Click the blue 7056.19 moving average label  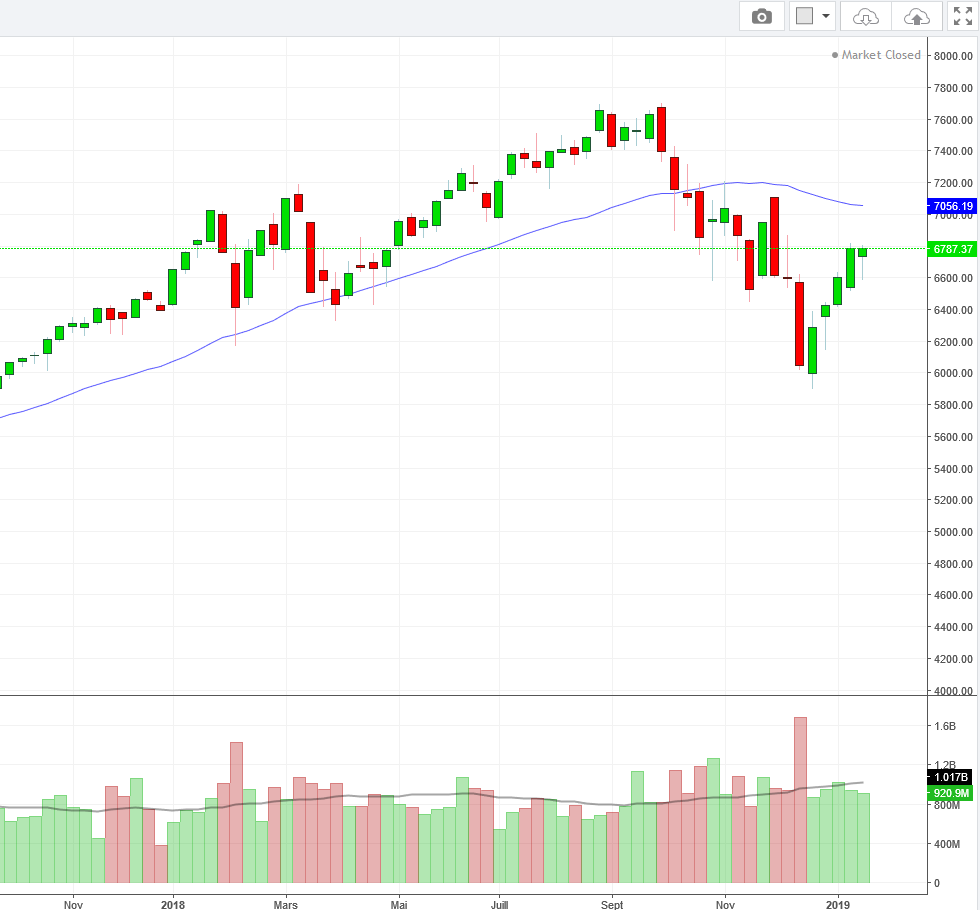click(x=951, y=206)
